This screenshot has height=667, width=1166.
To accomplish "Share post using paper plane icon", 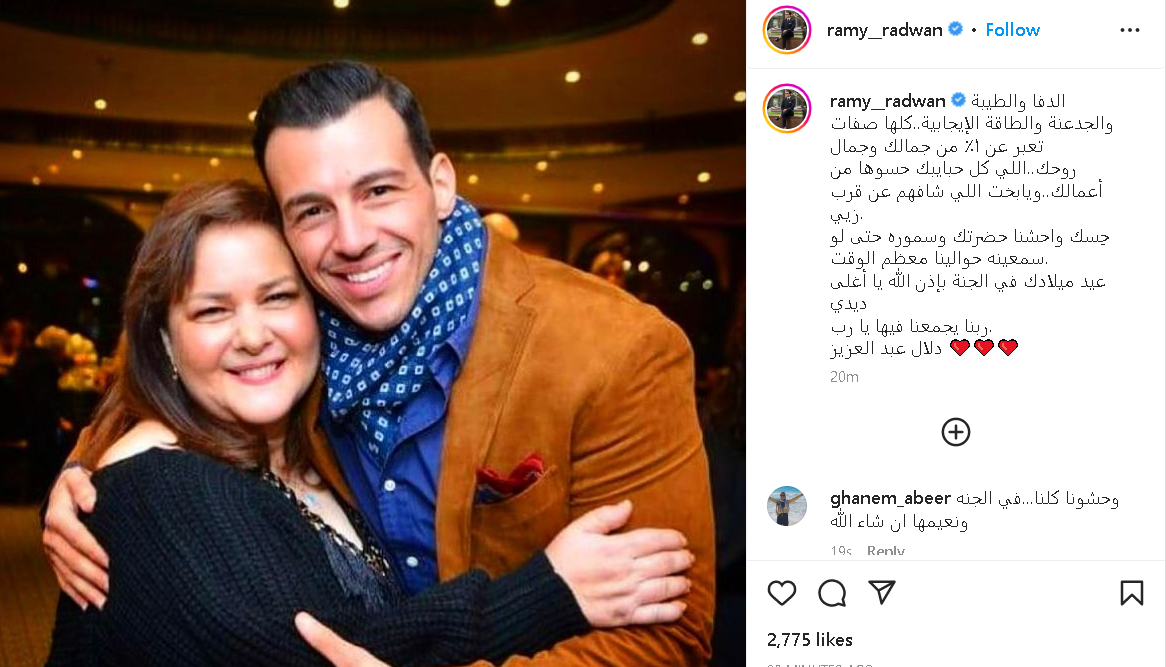I will click(882, 592).
